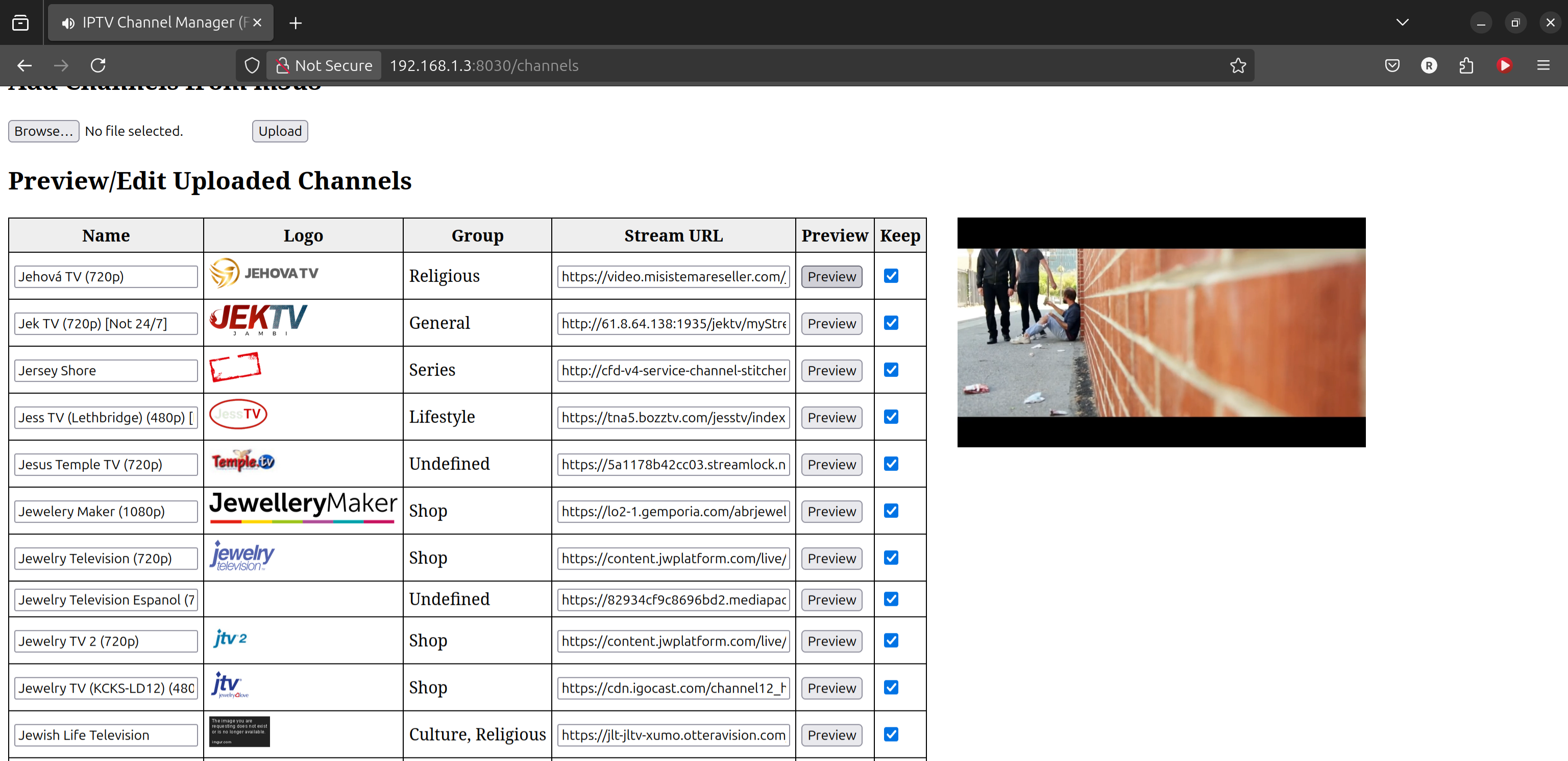Click the Not Secure lock indicator

pos(324,65)
